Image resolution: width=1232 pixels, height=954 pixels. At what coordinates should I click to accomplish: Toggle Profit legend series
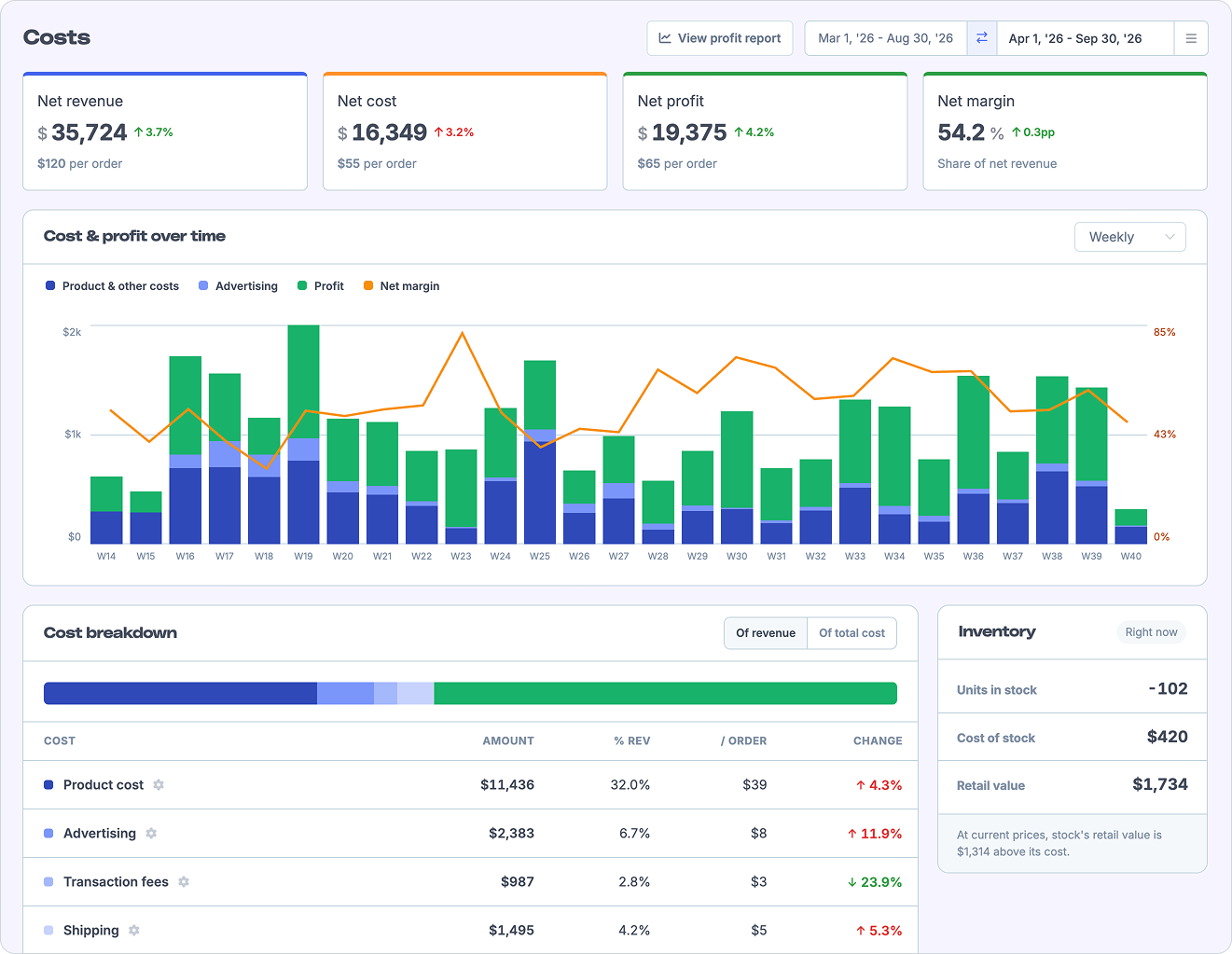click(321, 286)
